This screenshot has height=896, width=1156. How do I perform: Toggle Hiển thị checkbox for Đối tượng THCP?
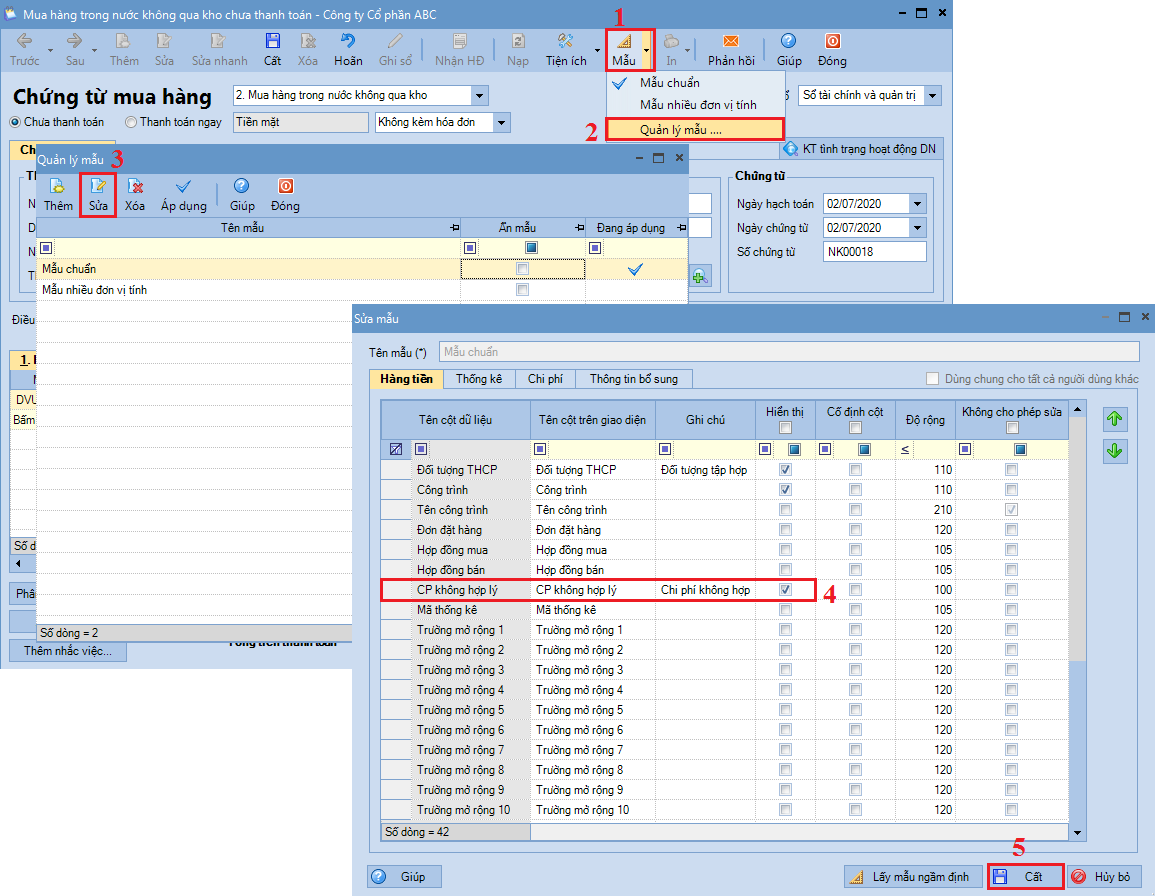pos(785,470)
